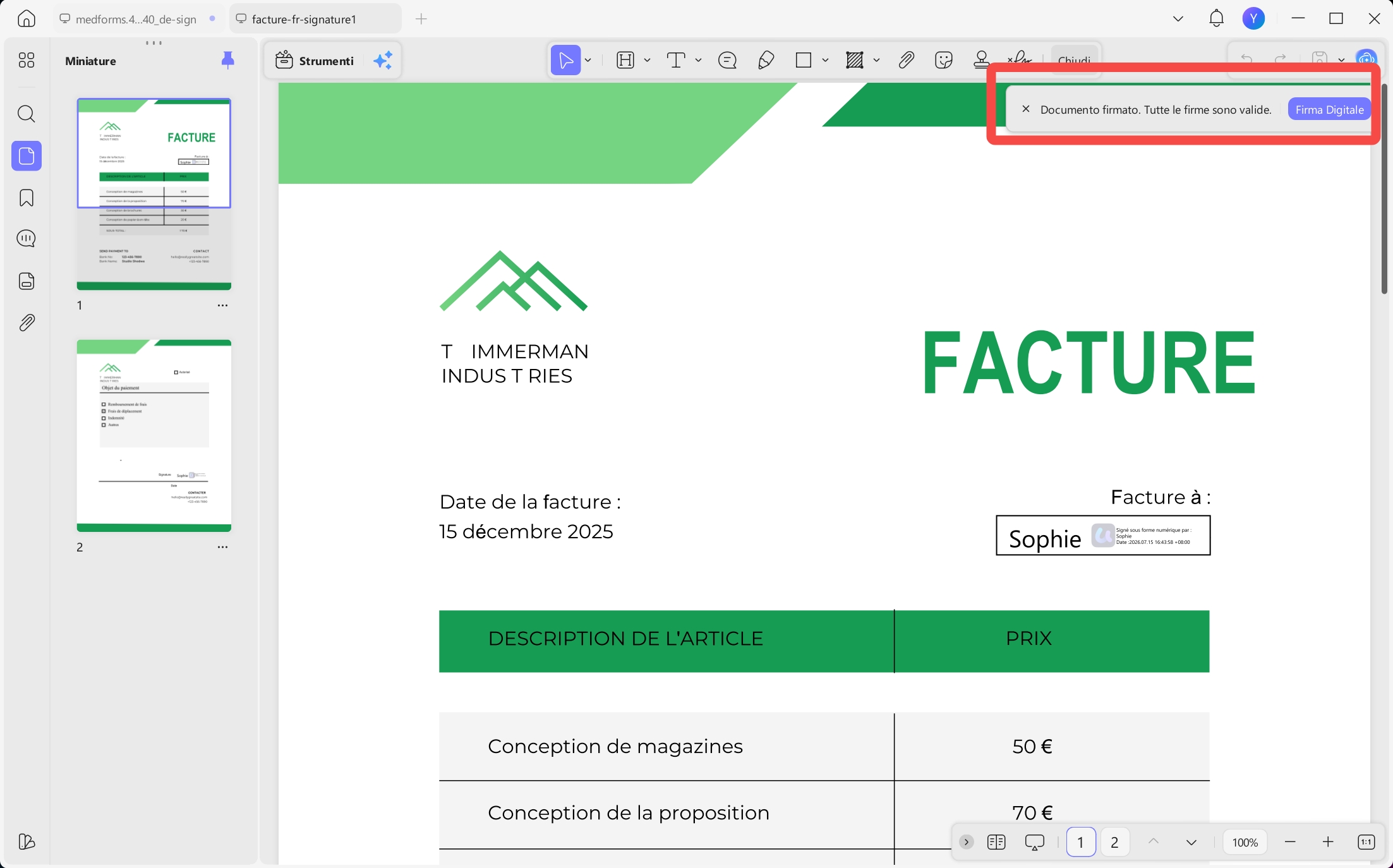
Task: Set actual size 1:1 view
Action: (1366, 842)
